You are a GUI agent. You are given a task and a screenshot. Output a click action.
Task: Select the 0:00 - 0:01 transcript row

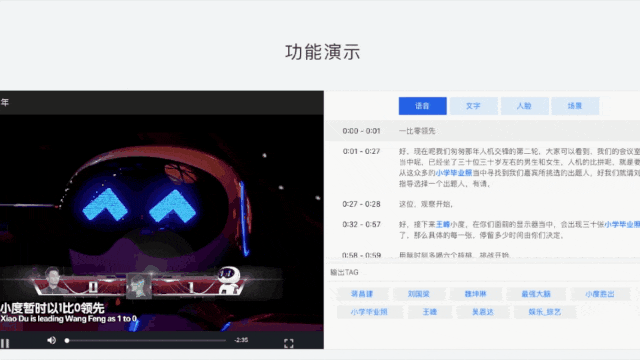pos(482,131)
